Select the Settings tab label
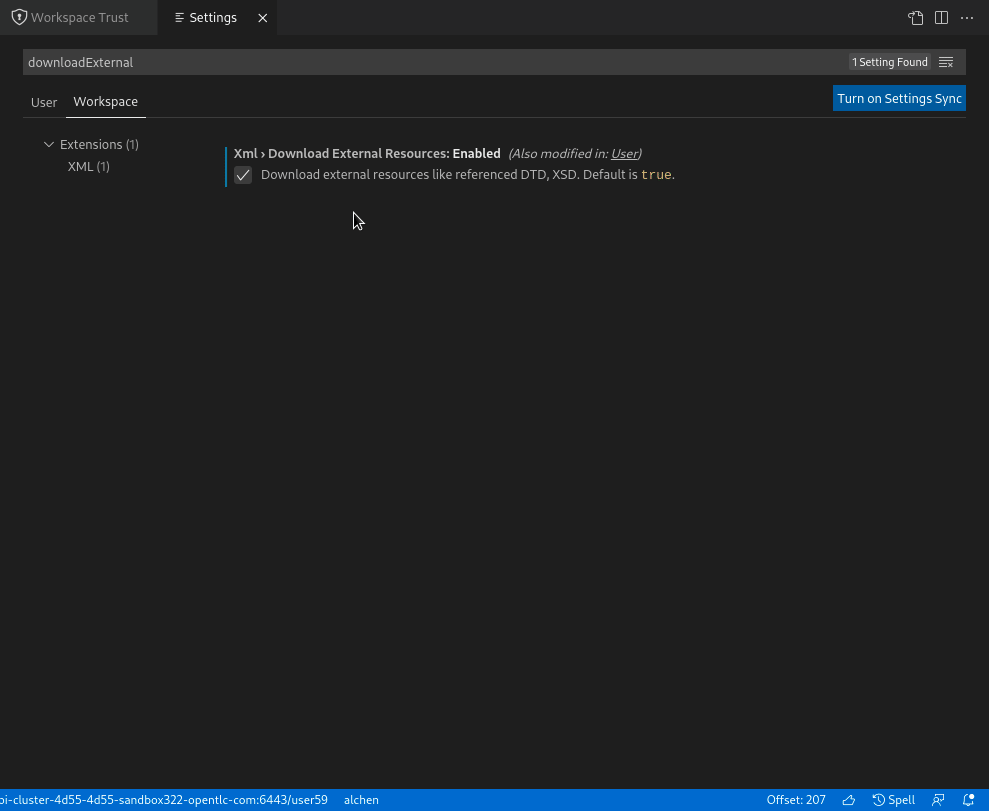This screenshot has height=811, width=989. (212, 17)
